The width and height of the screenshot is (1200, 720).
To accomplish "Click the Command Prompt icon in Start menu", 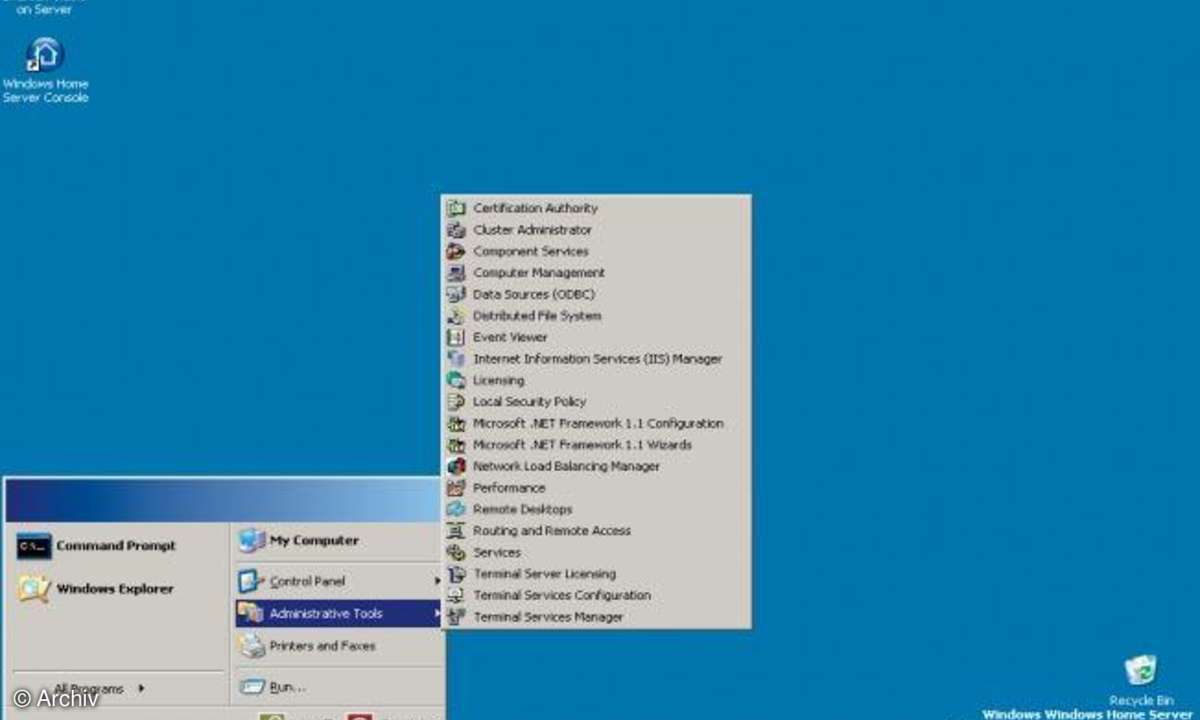I will click(34, 546).
